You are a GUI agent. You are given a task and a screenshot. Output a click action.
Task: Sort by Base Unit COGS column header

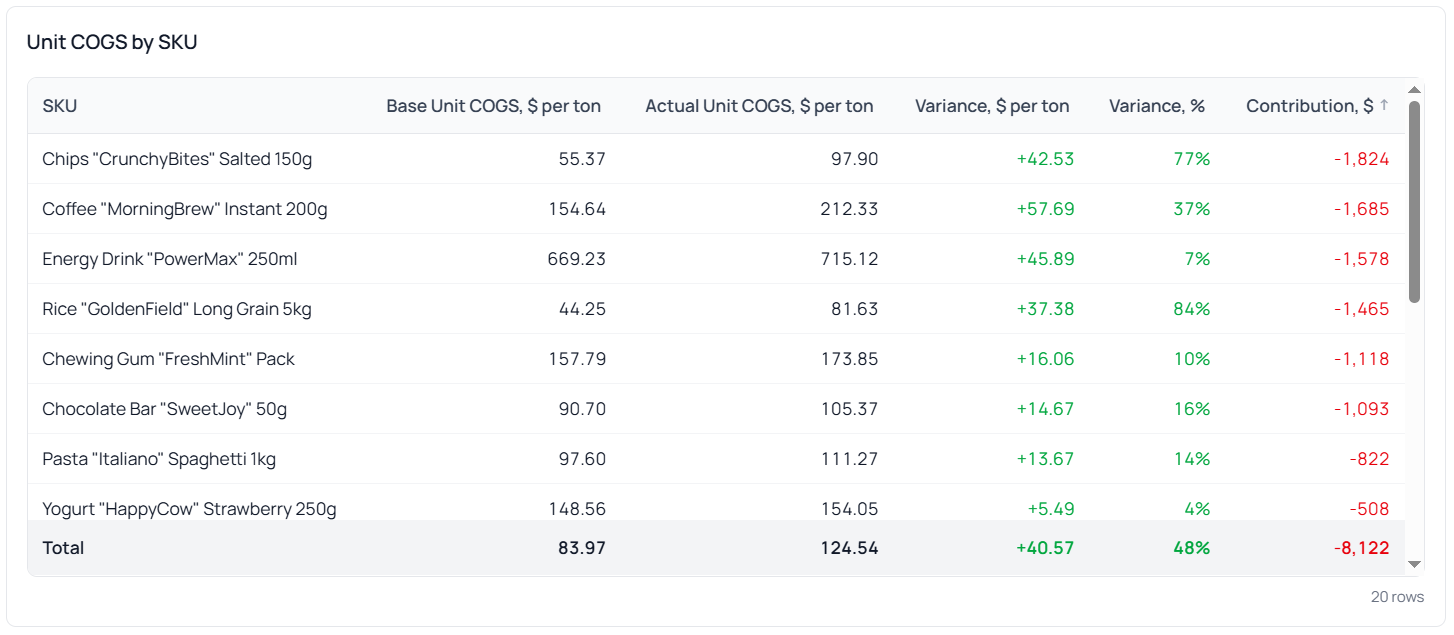(493, 106)
